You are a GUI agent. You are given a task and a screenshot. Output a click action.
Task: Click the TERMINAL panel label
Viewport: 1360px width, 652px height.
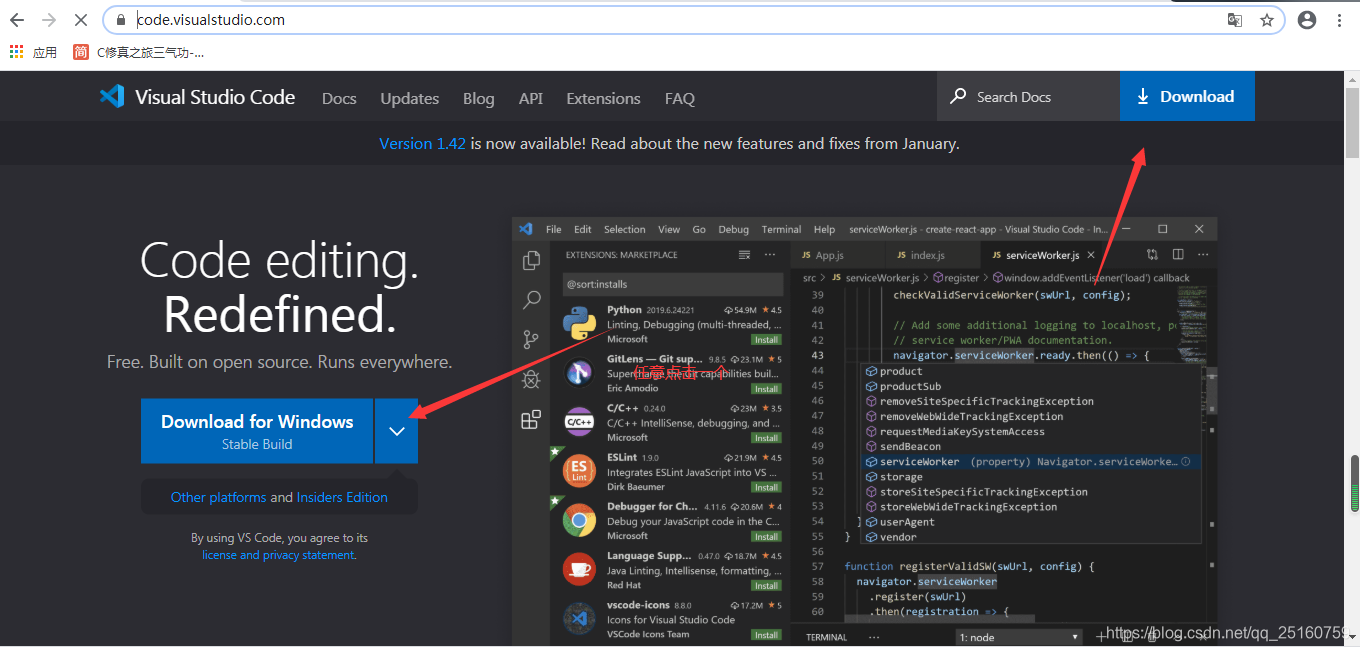coord(826,637)
